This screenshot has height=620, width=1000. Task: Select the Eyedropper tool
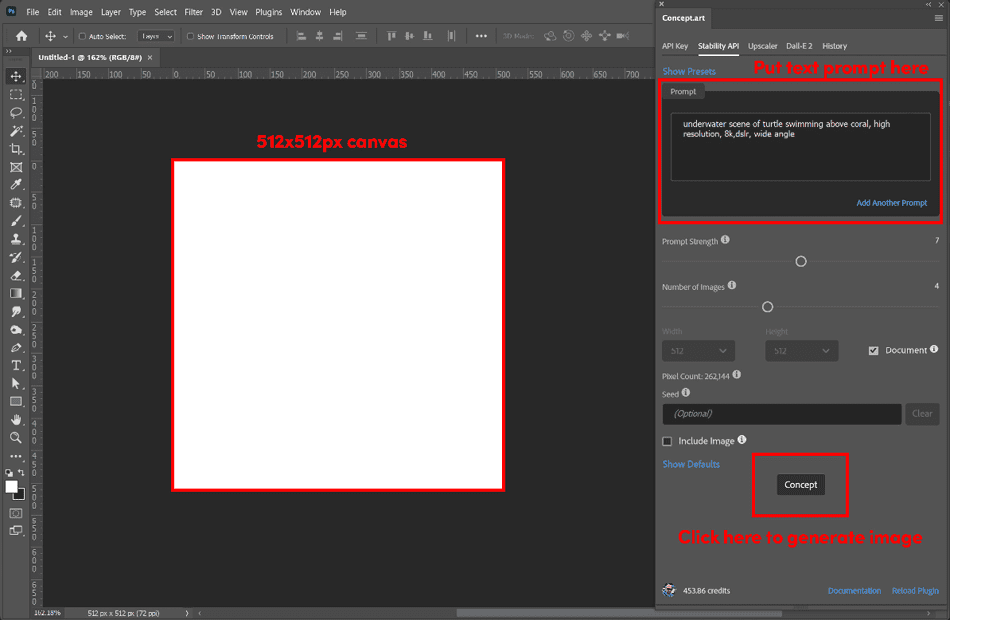[16, 185]
